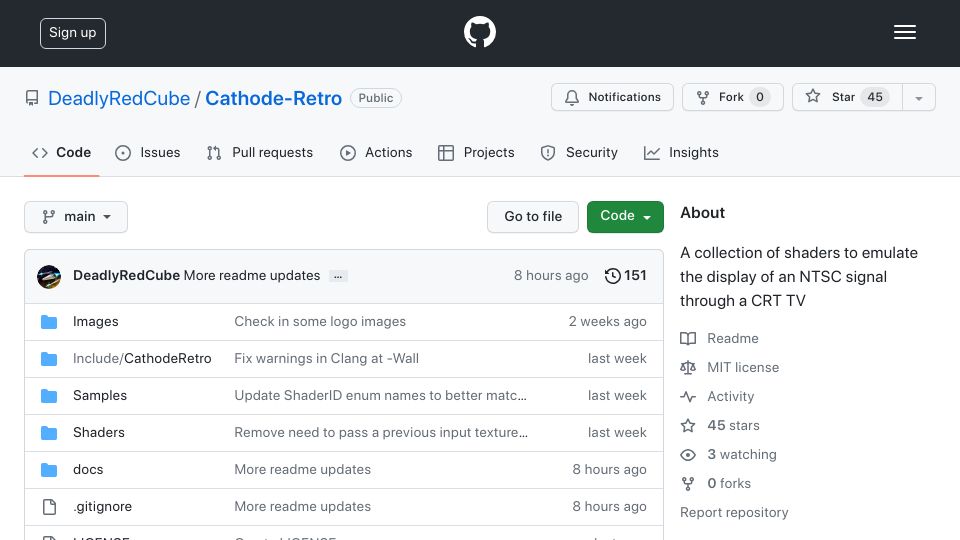The image size is (960, 540).
Task: Click the Shaders folder icon
Action: pyautogui.click(x=49, y=433)
